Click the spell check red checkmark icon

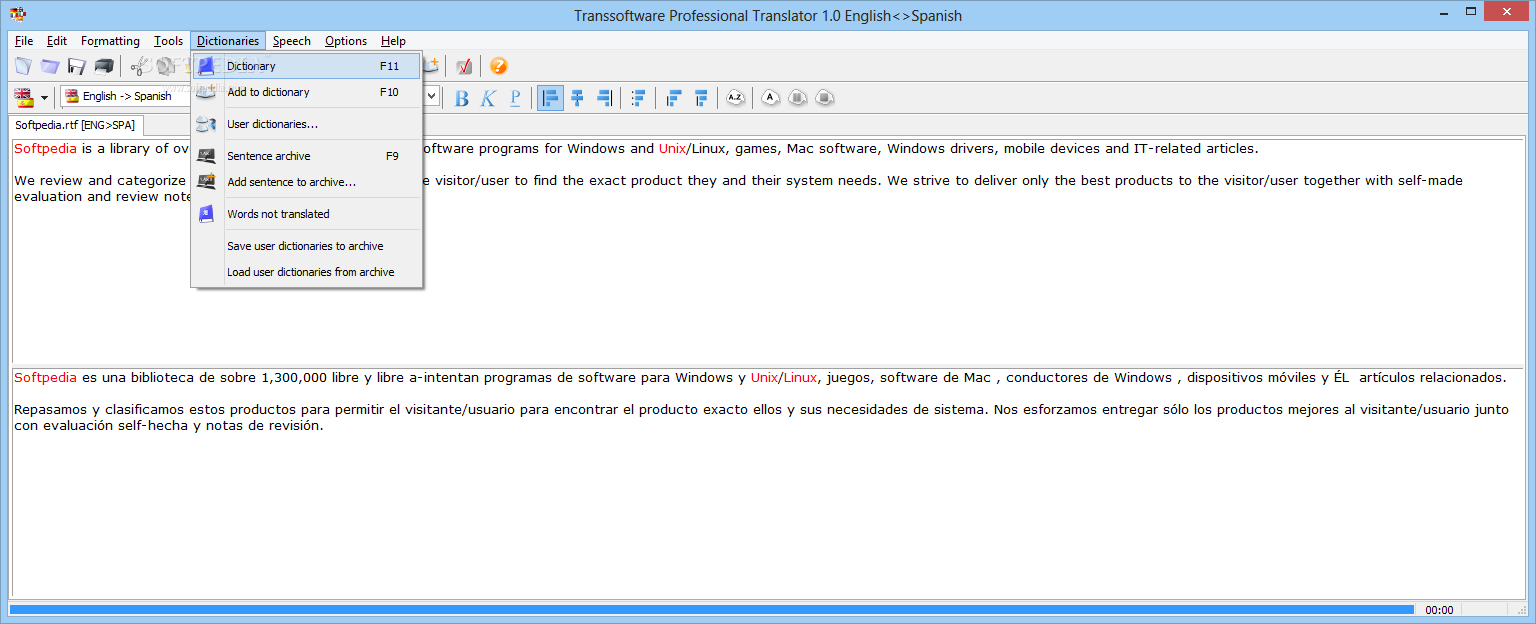coord(464,66)
